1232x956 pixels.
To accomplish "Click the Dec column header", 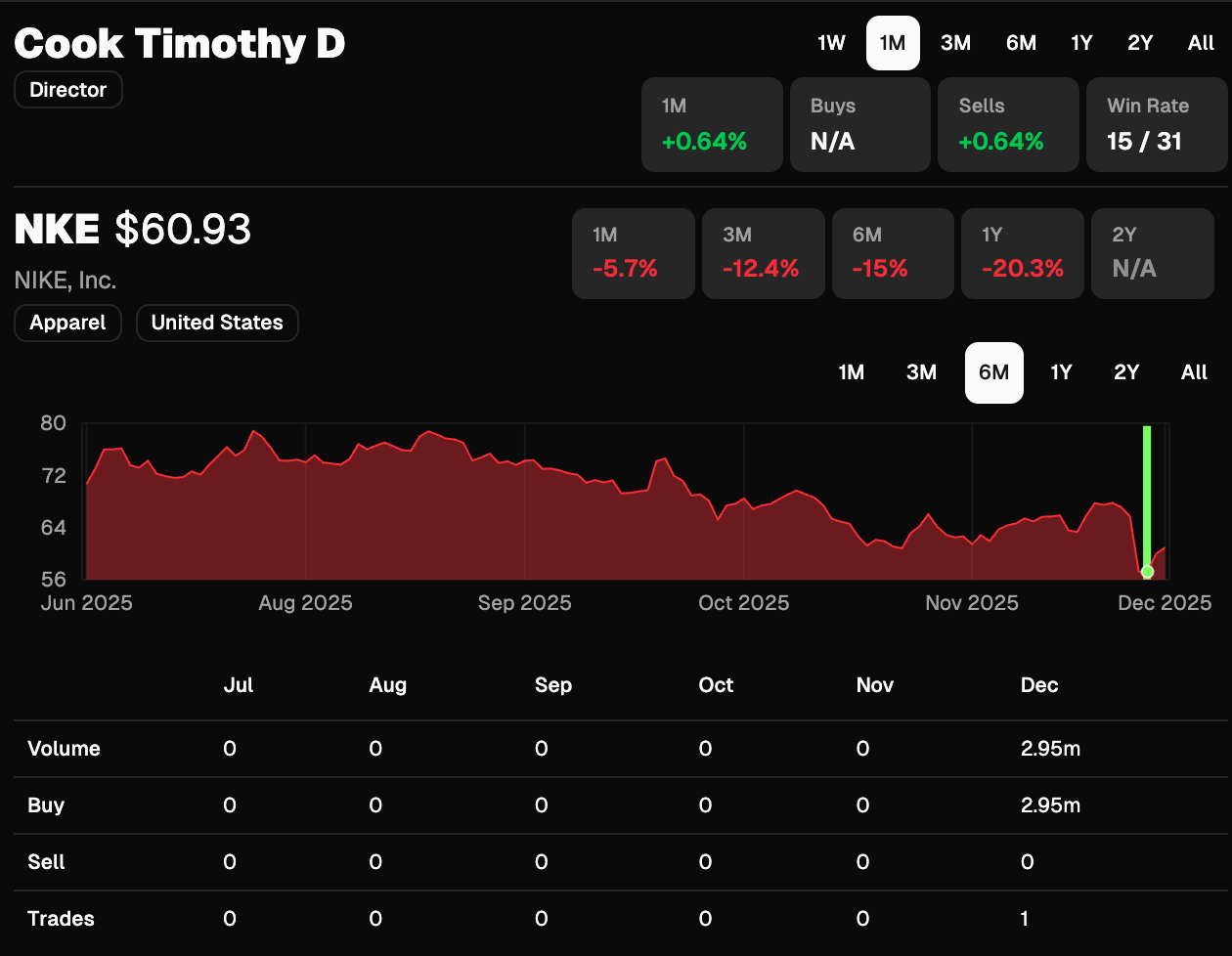I will pos(1039,685).
